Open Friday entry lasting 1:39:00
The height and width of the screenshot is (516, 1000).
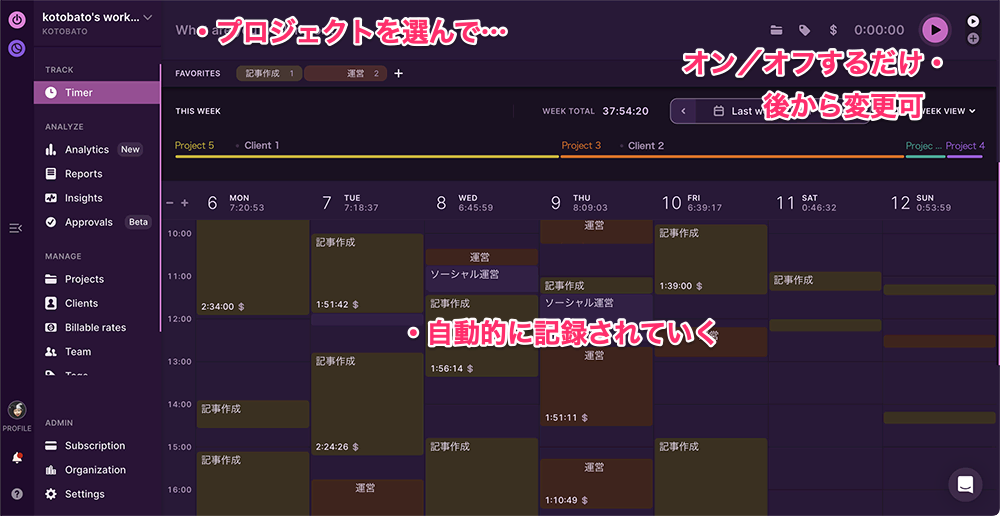711,259
